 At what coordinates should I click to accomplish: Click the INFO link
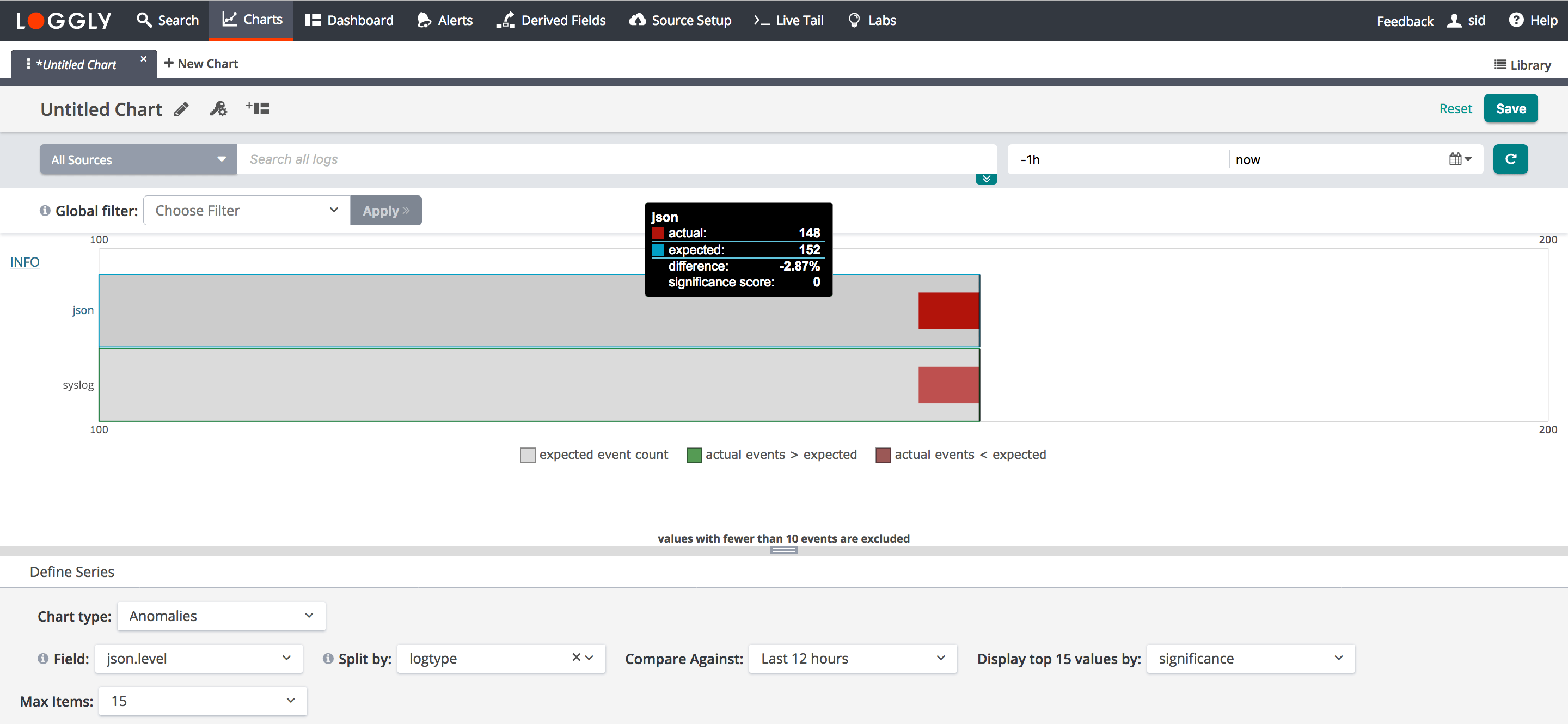25,262
